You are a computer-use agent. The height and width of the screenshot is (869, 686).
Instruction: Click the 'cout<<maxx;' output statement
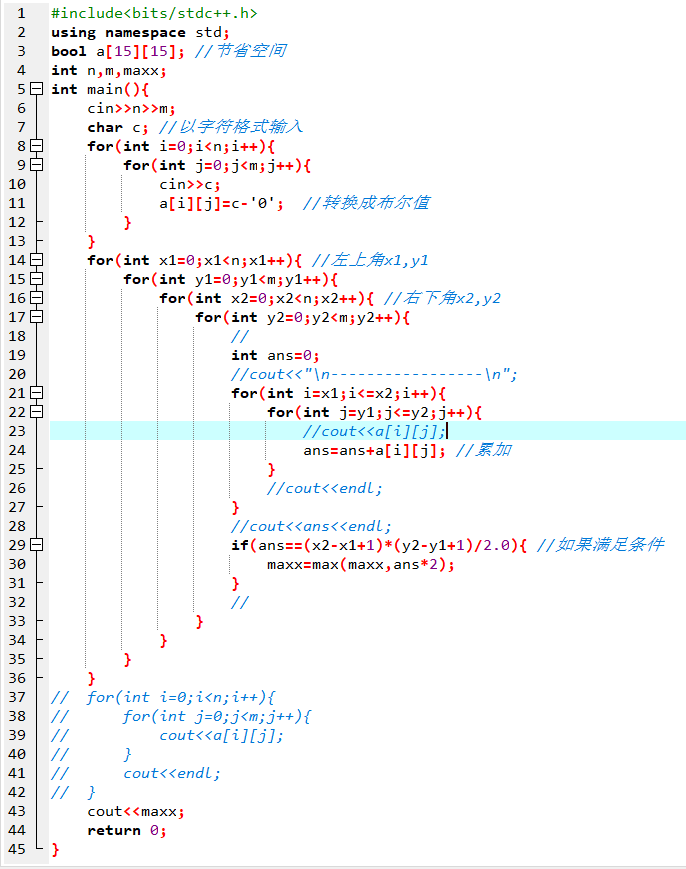136,811
